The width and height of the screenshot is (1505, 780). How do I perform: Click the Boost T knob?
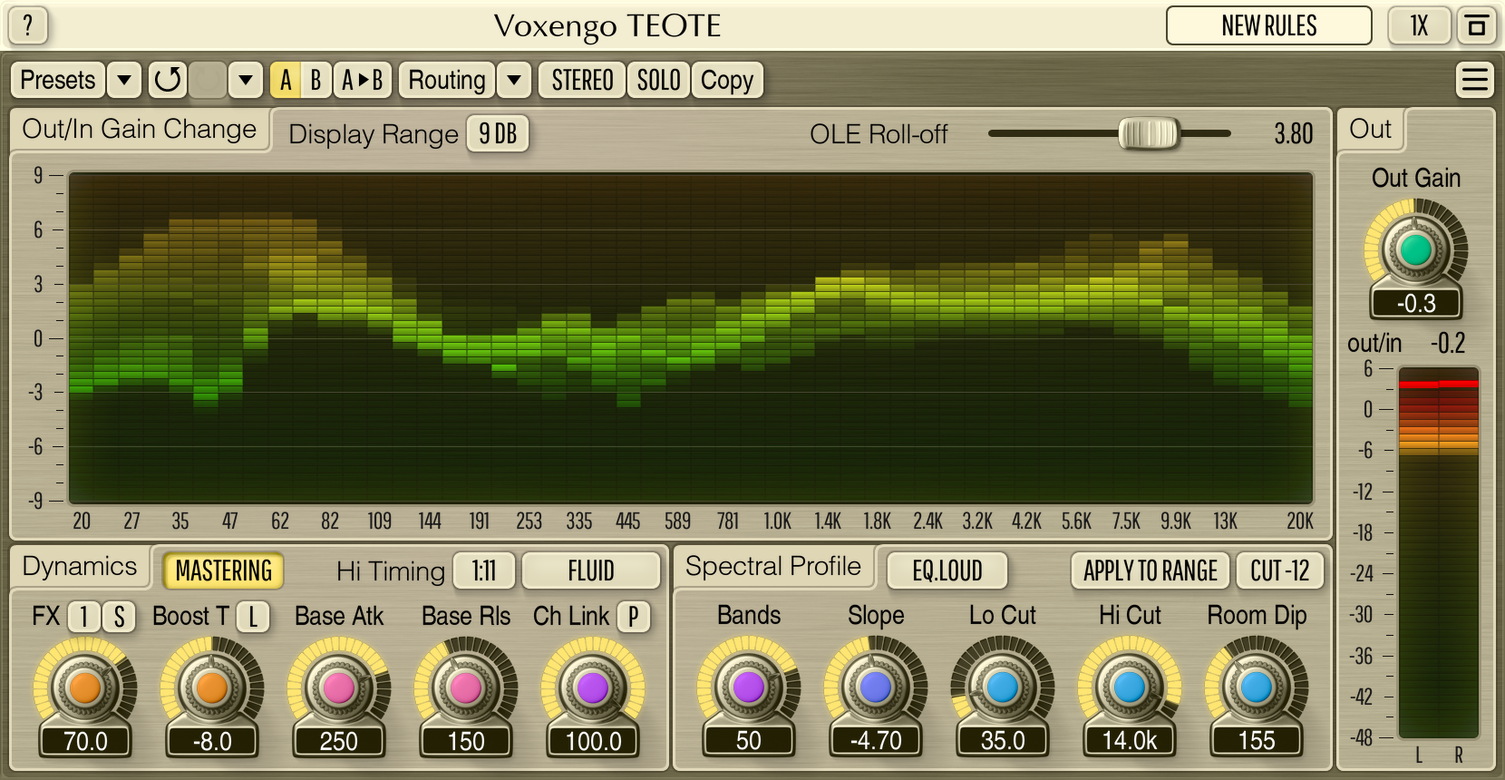(212, 688)
